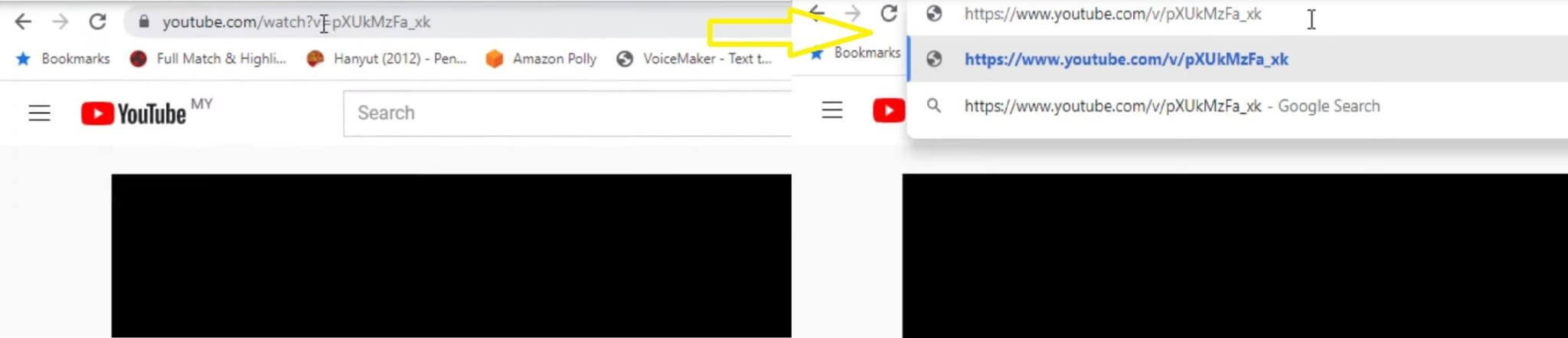Open the Full Match & Highli... bookmark
The width and height of the screenshot is (1568, 338).
[208, 58]
